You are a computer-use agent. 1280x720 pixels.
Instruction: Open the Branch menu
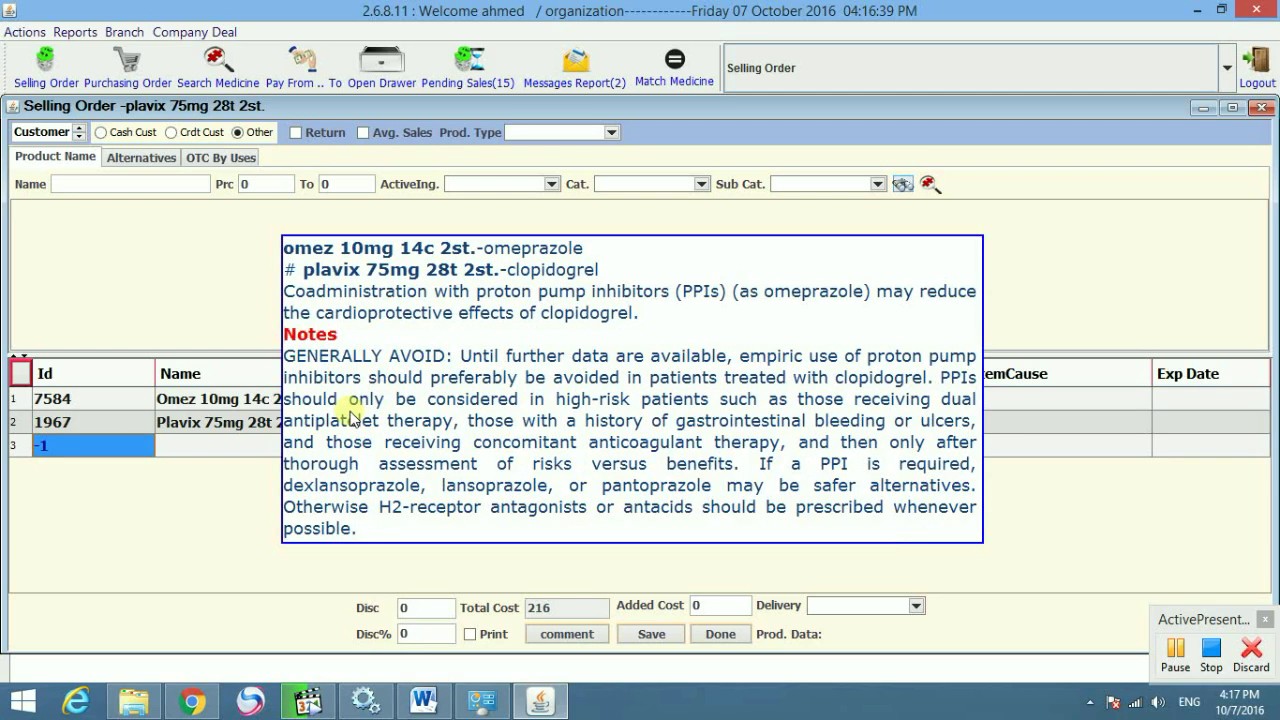(x=123, y=32)
